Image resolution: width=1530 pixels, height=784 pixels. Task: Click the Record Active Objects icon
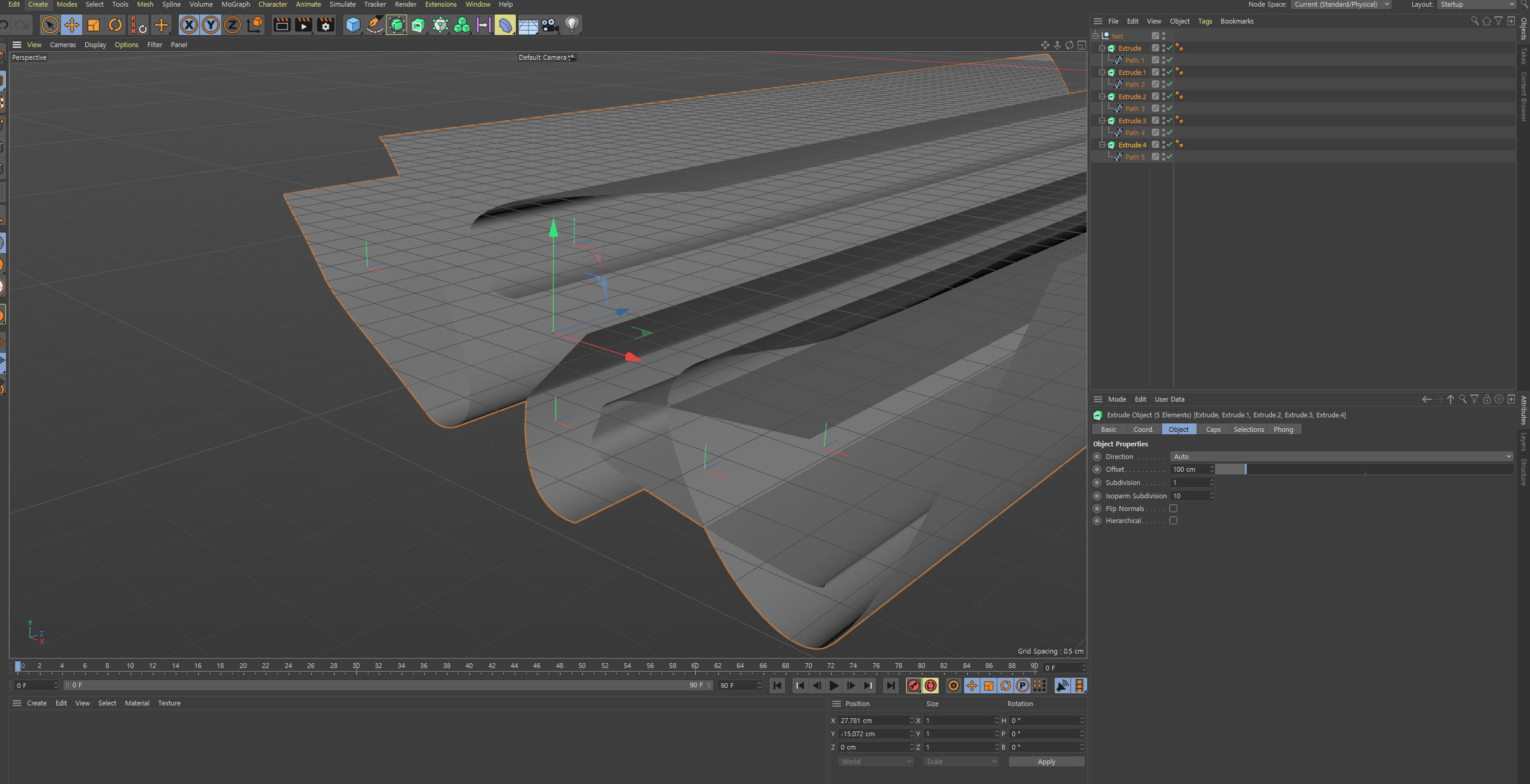coord(913,686)
